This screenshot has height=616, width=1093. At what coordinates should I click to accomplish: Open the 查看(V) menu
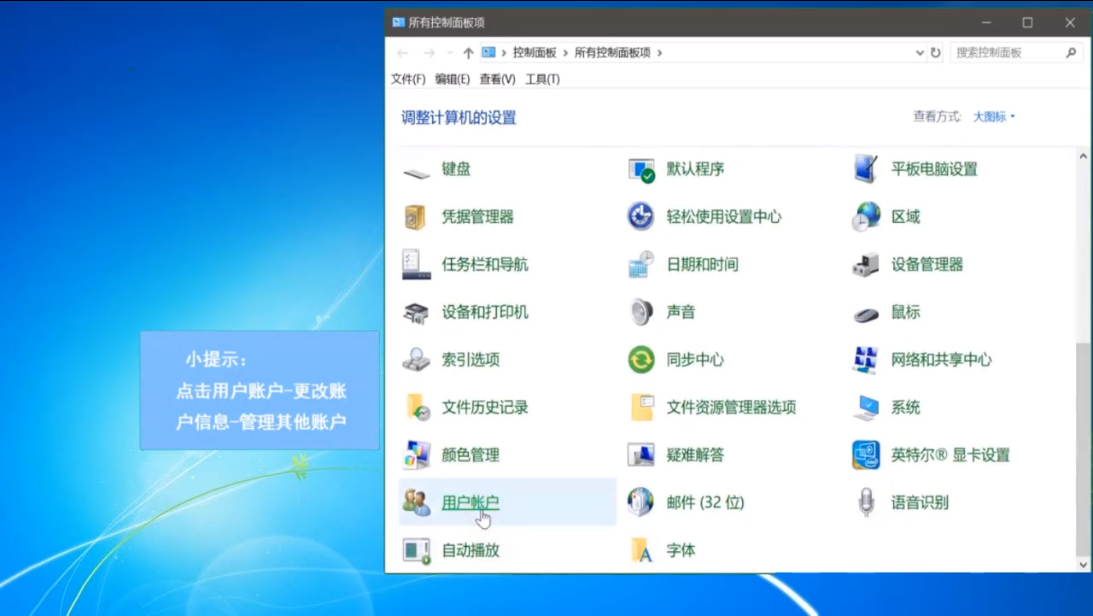pyautogui.click(x=497, y=79)
